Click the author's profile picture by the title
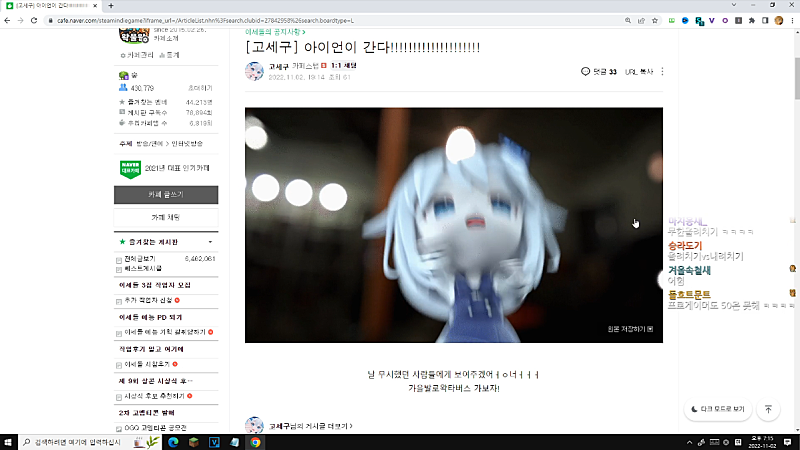 coord(254,71)
